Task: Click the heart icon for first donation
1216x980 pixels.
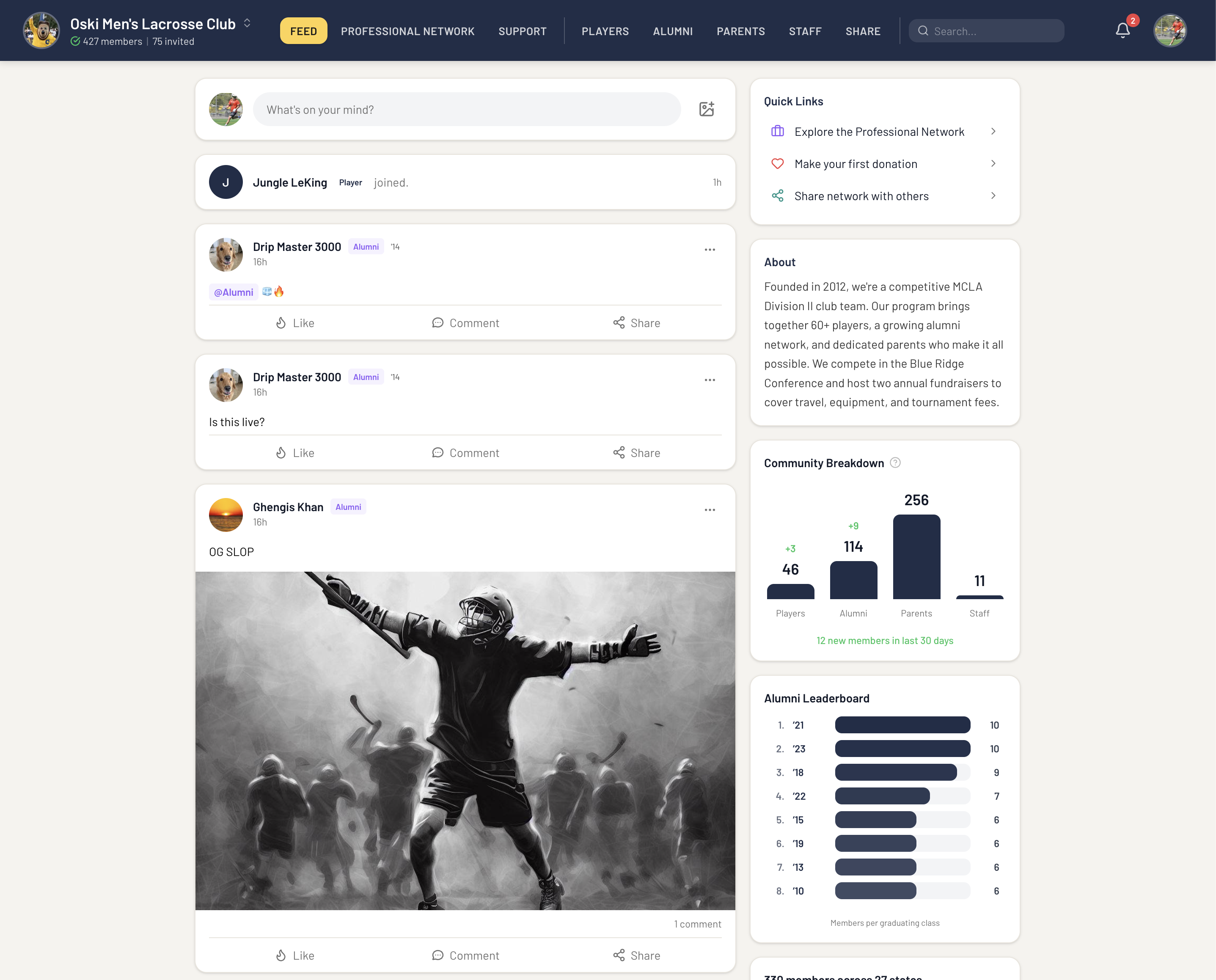Action: pos(777,164)
